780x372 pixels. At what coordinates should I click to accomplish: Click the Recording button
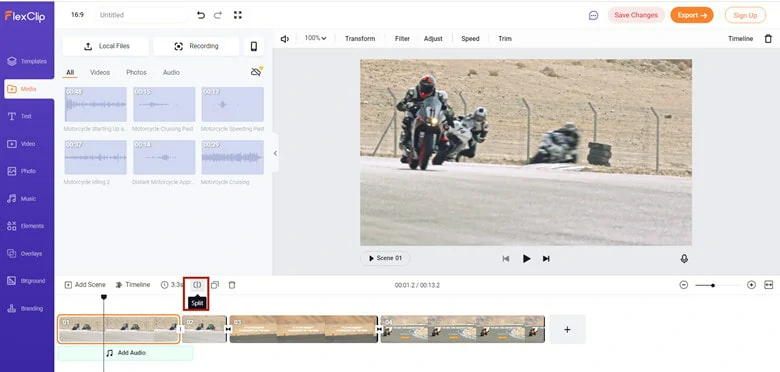tap(196, 46)
